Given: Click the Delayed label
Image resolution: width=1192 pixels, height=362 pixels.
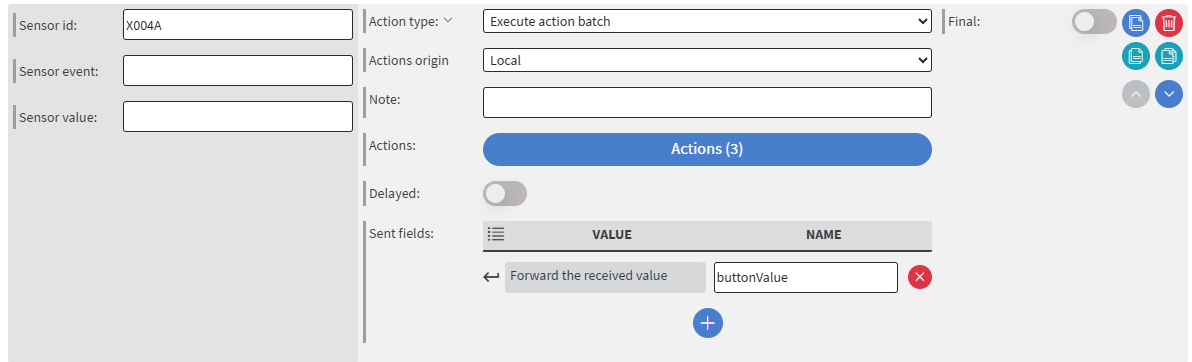Looking at the screenshot, I should [x=394, y=193].
